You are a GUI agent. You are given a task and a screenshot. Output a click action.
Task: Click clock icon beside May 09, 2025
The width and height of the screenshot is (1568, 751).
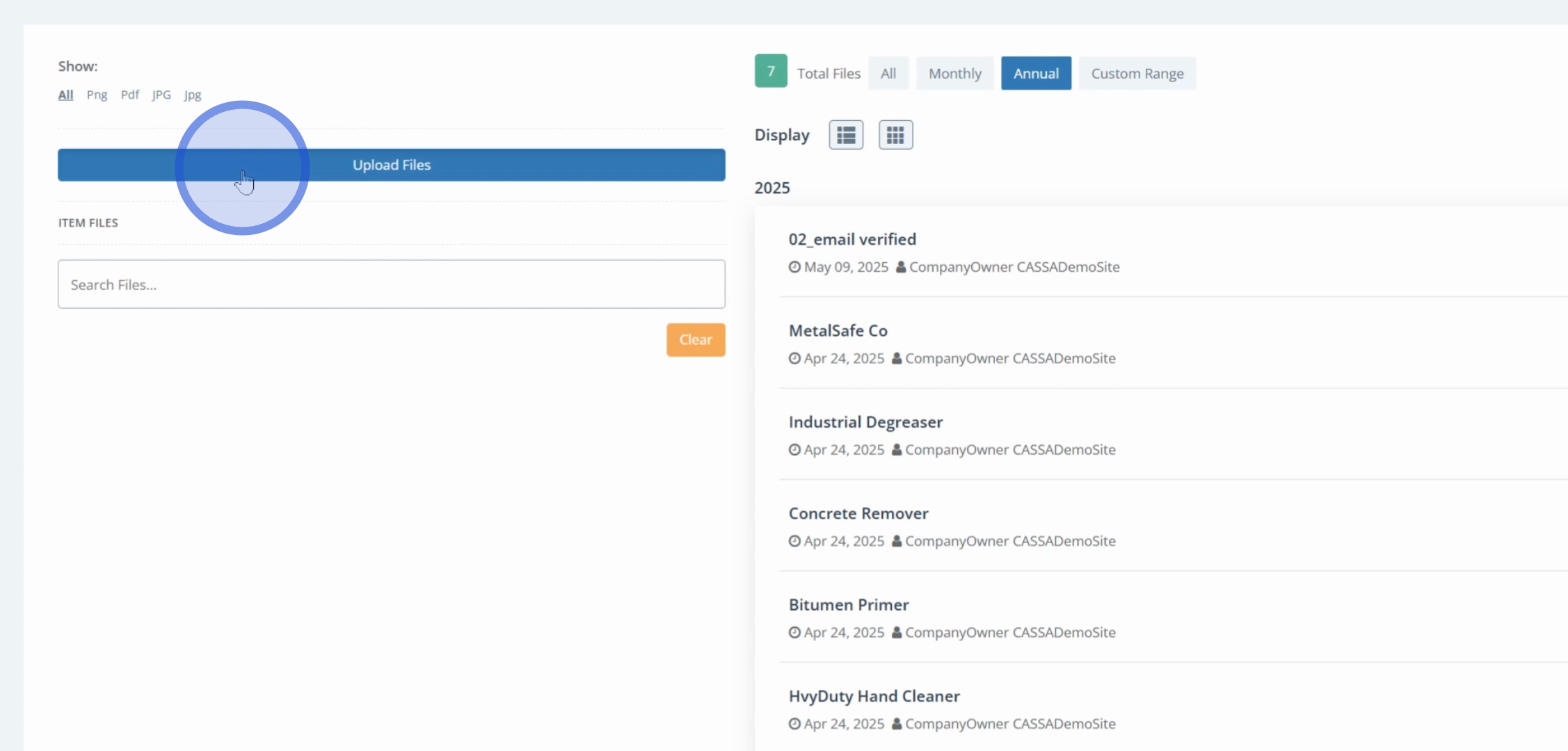(794, 267)
